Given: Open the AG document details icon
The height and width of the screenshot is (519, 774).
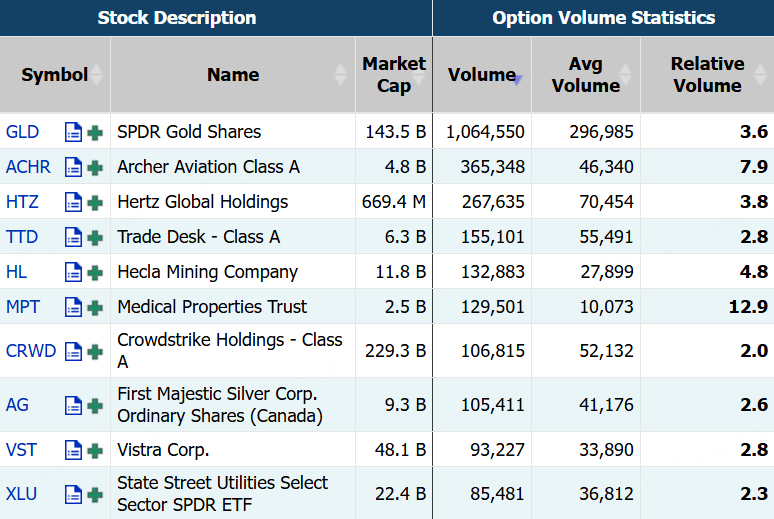Looking at the screenshot, I should click(x=73, y=405).
